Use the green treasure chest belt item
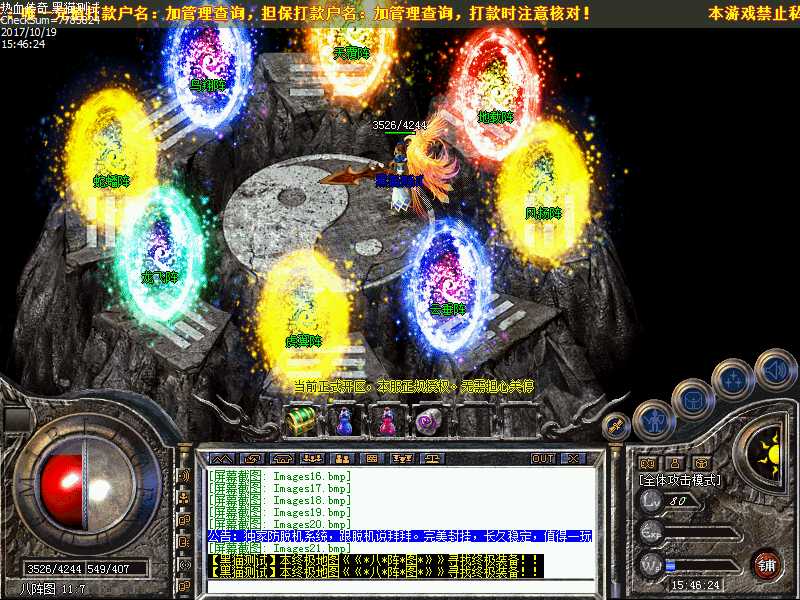The image size is (800, 600). [x=302, y=420]
